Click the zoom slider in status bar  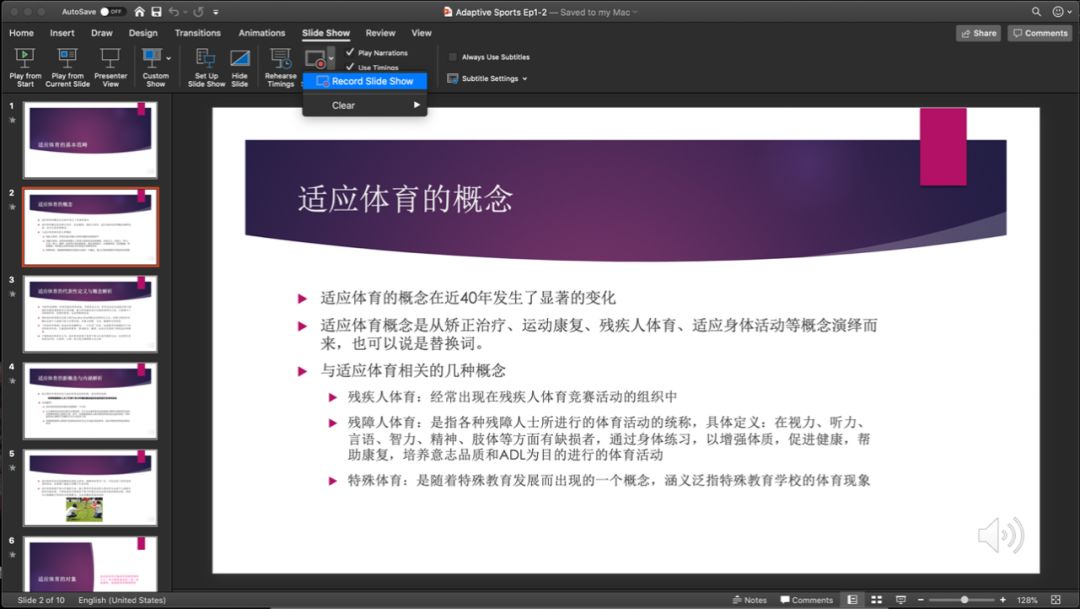point(964,600)
